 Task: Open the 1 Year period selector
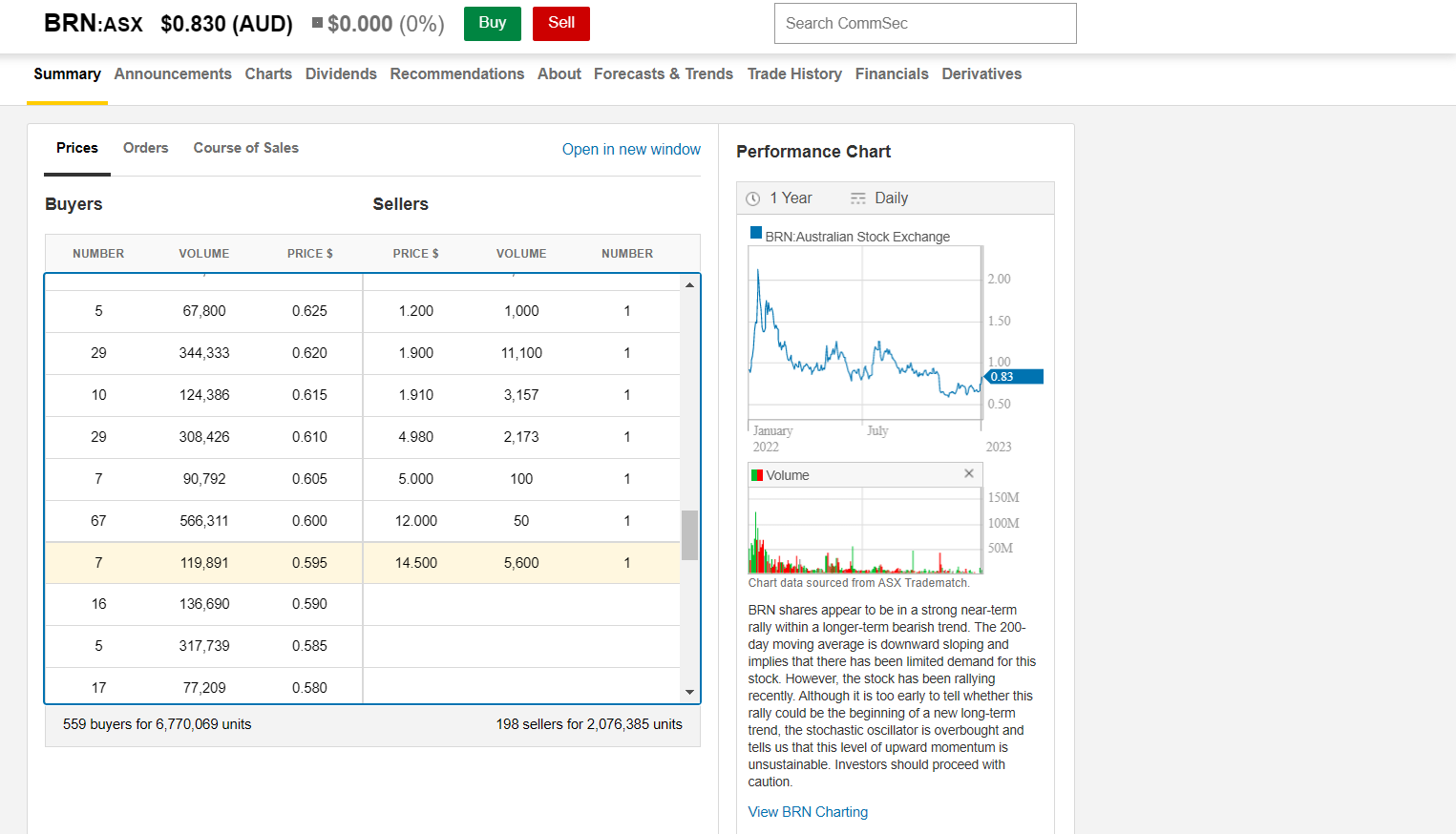(x=779, y=198)
